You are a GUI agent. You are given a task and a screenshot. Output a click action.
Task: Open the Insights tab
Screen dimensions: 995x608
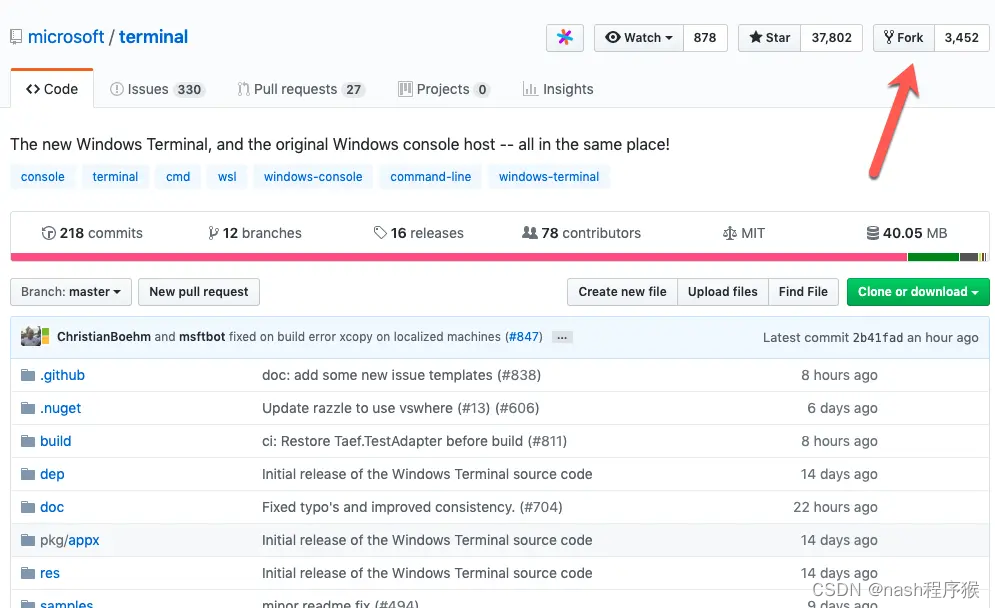558,89
